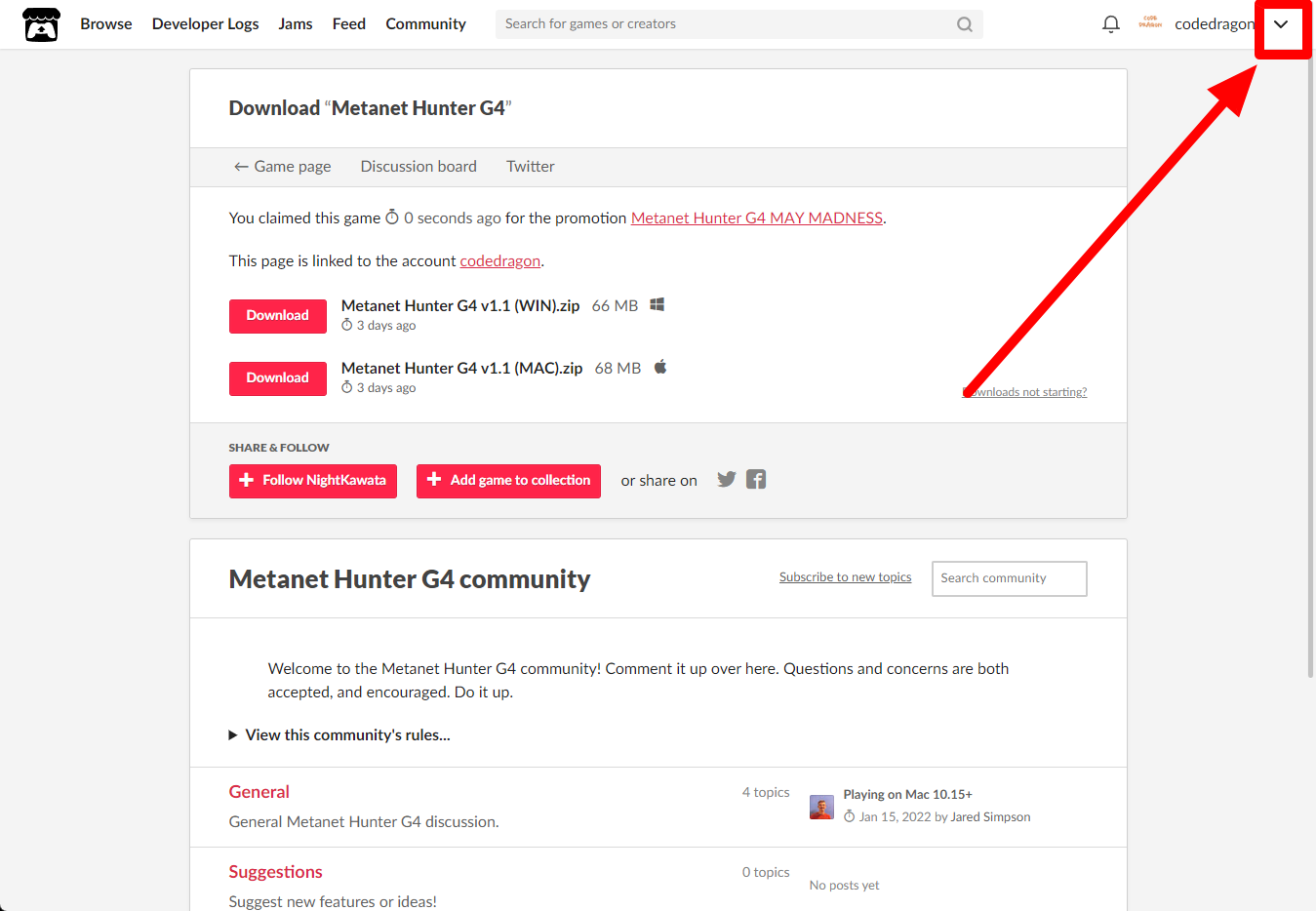Download the WIN zip file
The width and height of the screenshot is (1316, 911).
278,316
